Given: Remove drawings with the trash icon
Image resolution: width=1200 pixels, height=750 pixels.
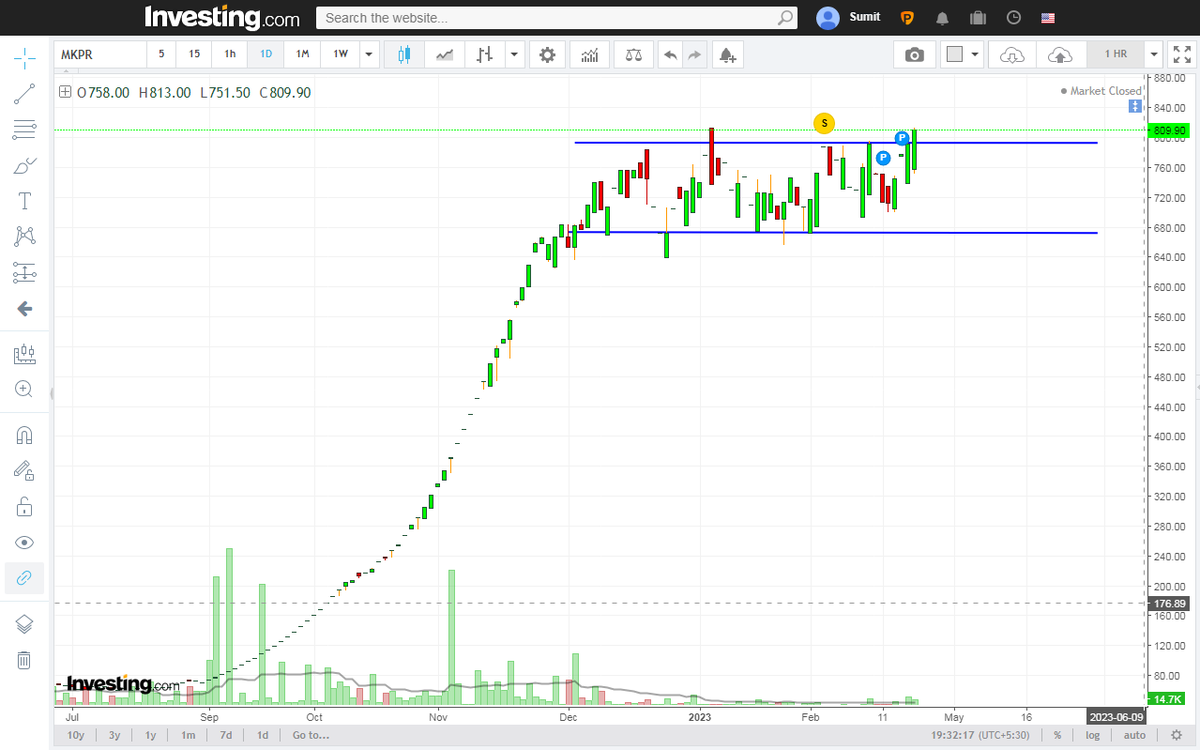Looking at the screenshot, I should [x=24, y=660].
